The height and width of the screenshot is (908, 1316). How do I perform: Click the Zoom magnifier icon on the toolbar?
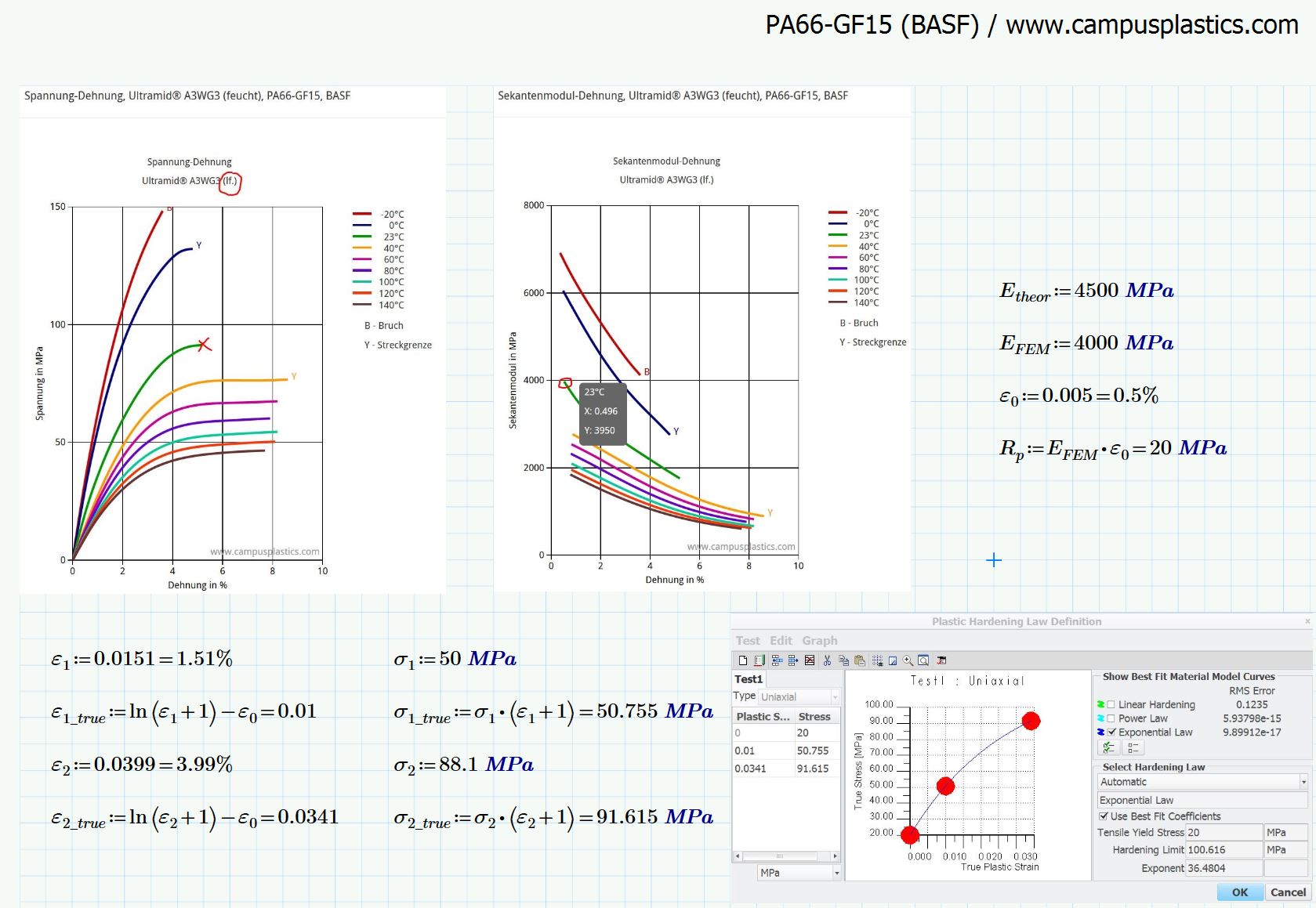click(x=908, y=660)
